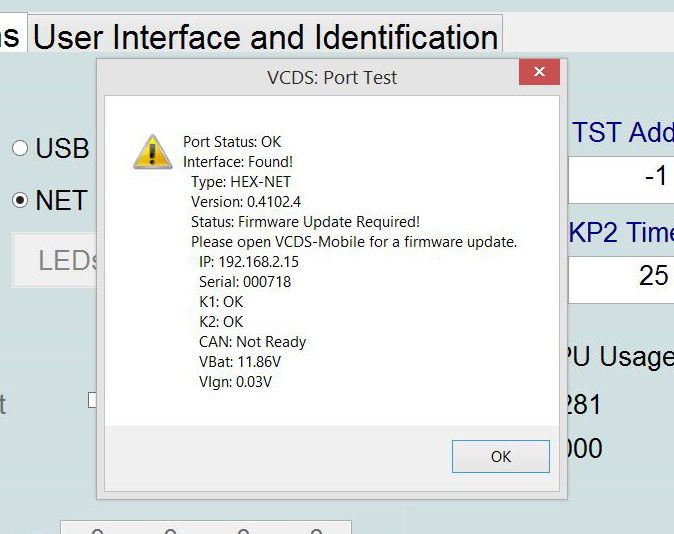Click the 'K1: OK' line

[x=221, y=302]
